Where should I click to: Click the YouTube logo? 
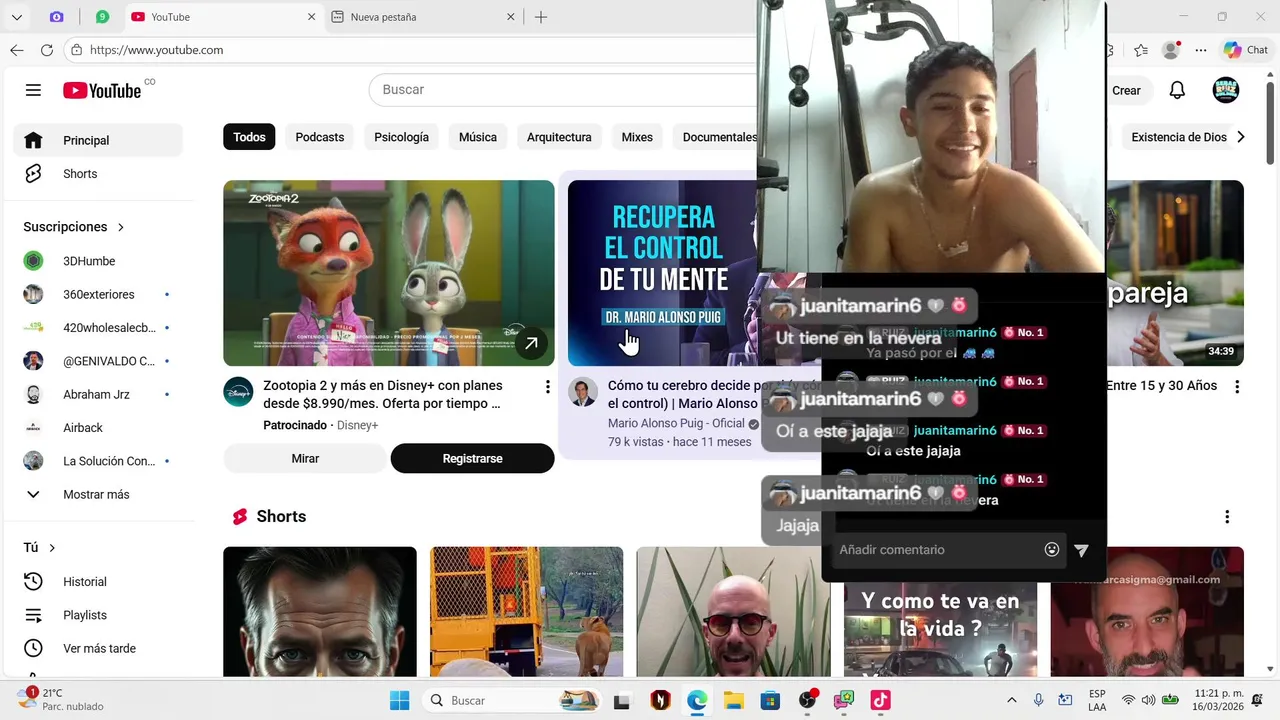[102, 90]
